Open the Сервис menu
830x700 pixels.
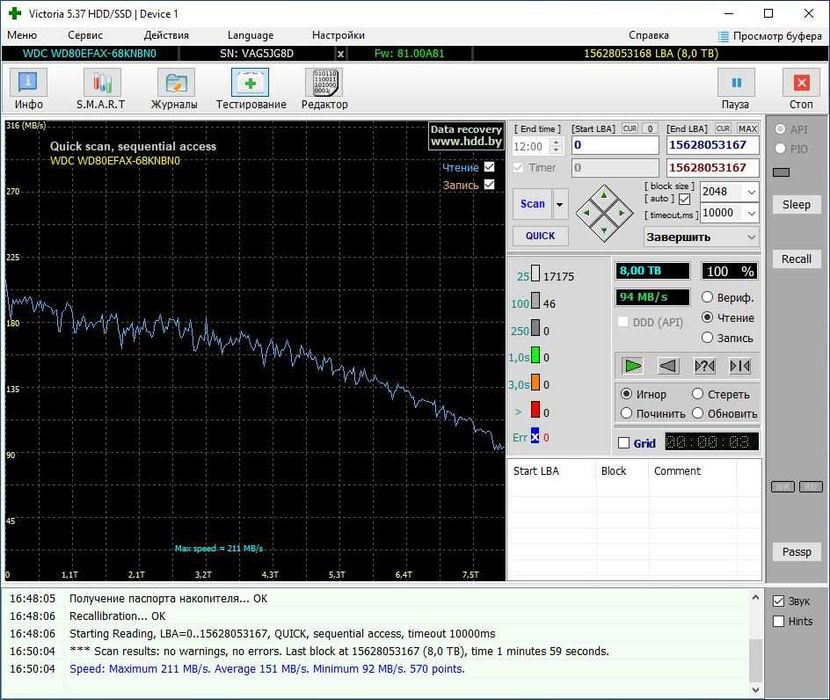click(85, 35)
